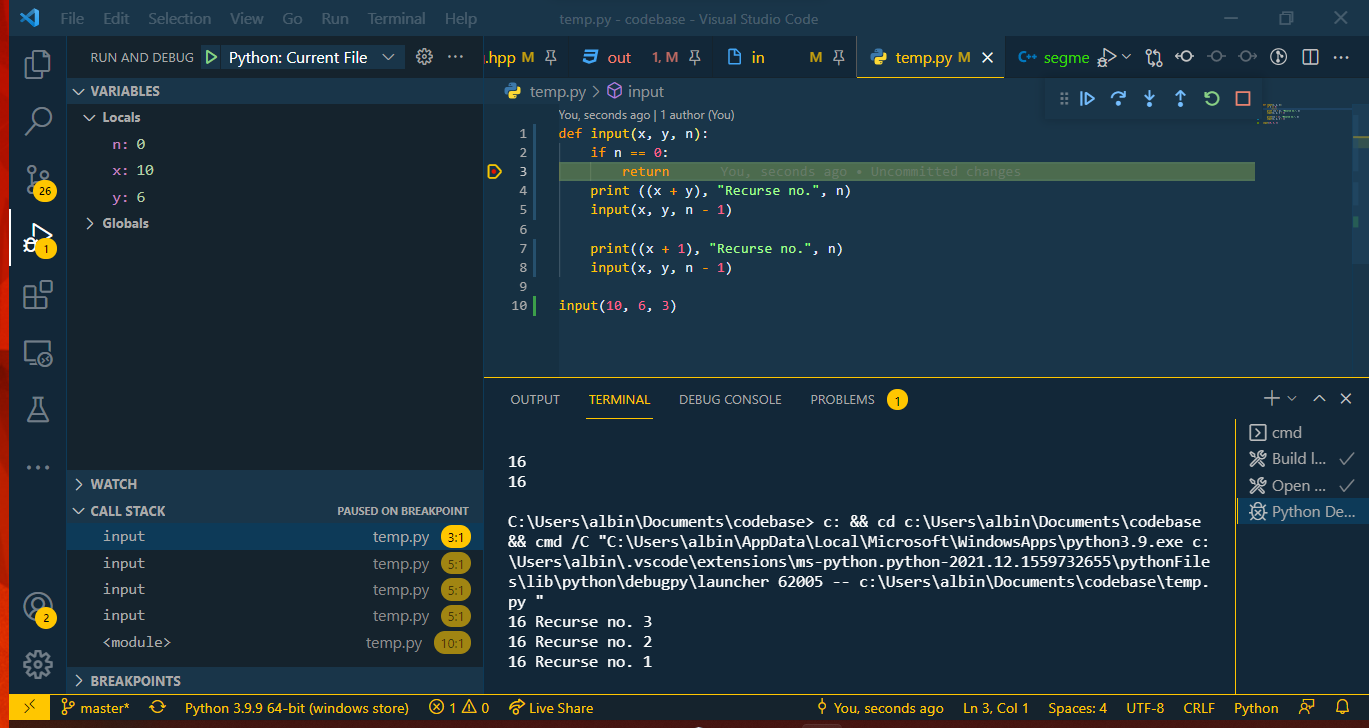
Task: Click the 'input' breadcrumb symbol
Action: (x=635, y=92)
